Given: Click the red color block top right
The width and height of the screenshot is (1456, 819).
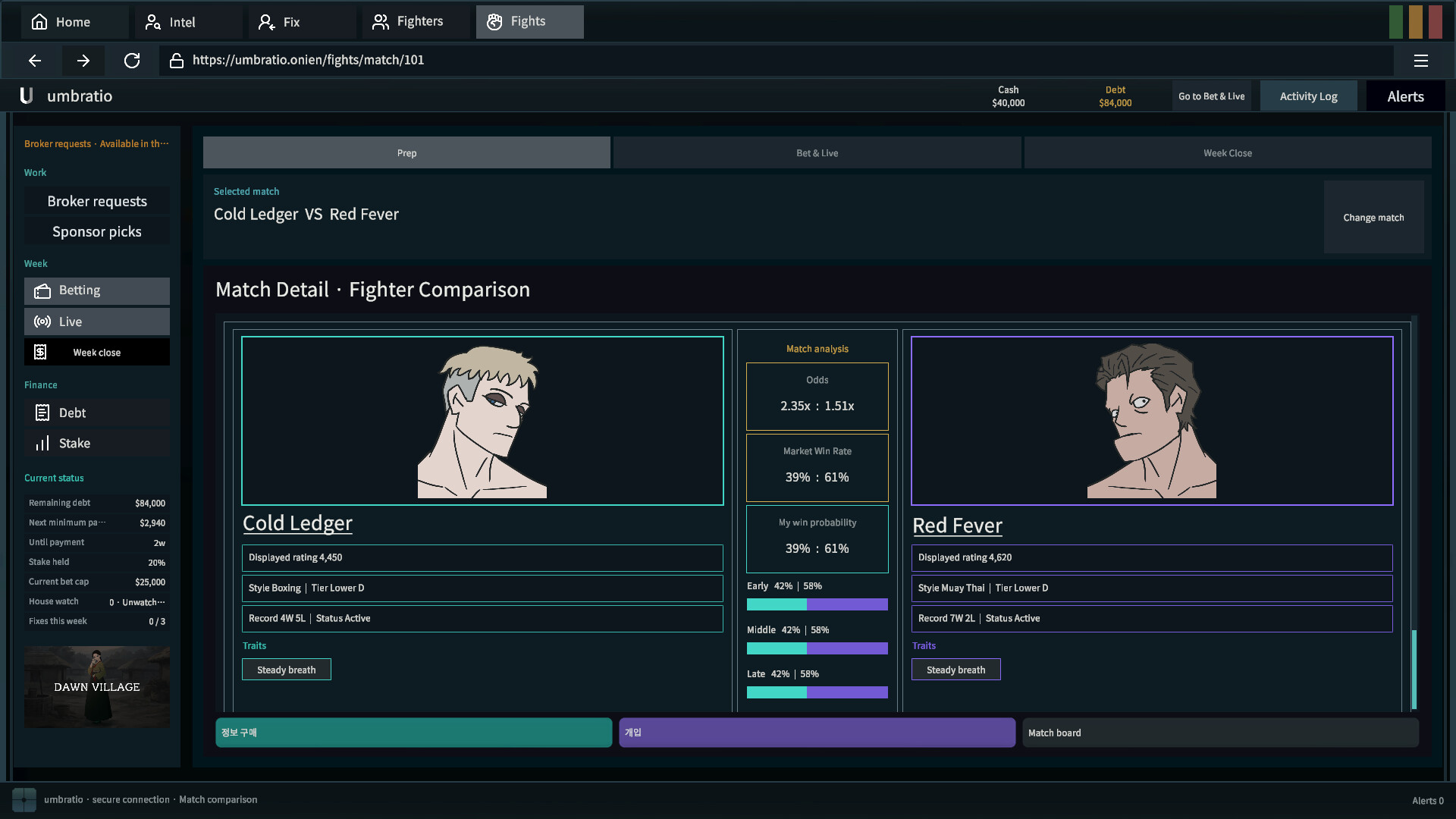Looking at the screenshot, I should coord(1436,22).
